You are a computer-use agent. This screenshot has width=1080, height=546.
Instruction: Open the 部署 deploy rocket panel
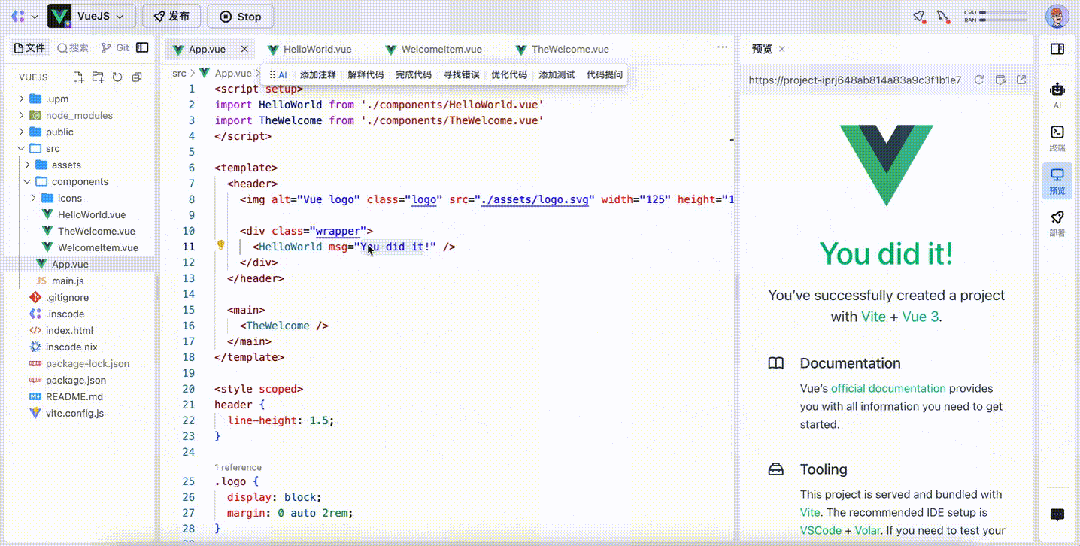[x=1057, y=224]
